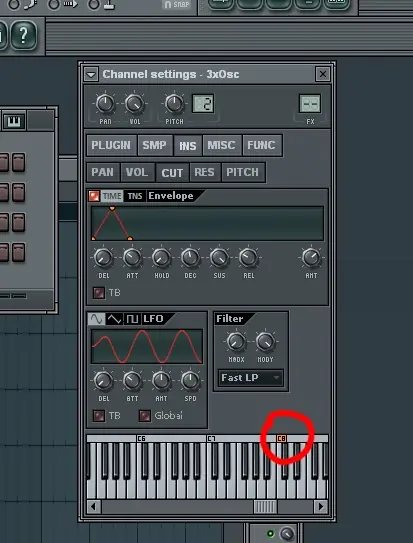
Task: Switch to the SMP tab
Action: (x=155, y=145)
